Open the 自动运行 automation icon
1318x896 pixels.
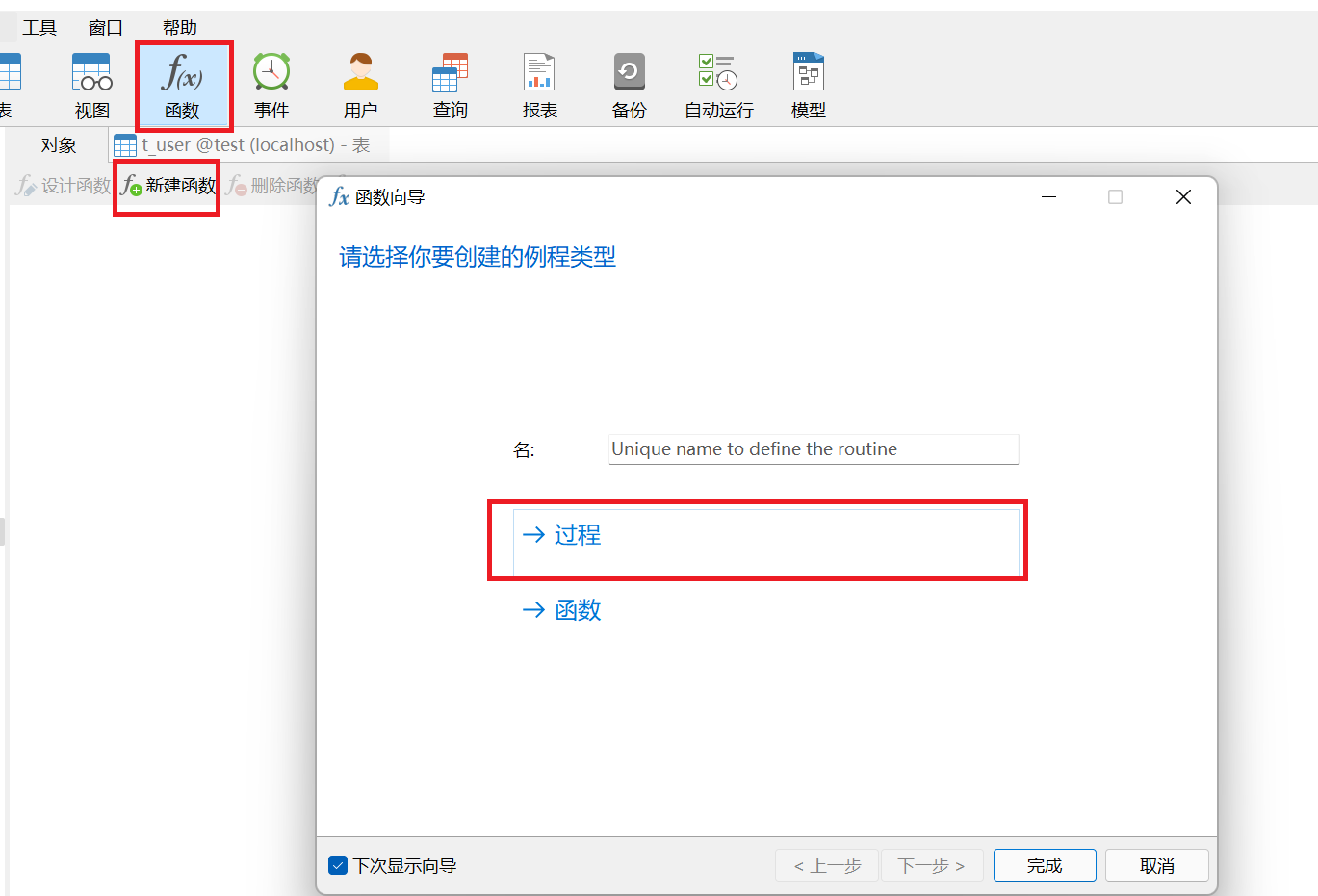(x=719, y=86)
